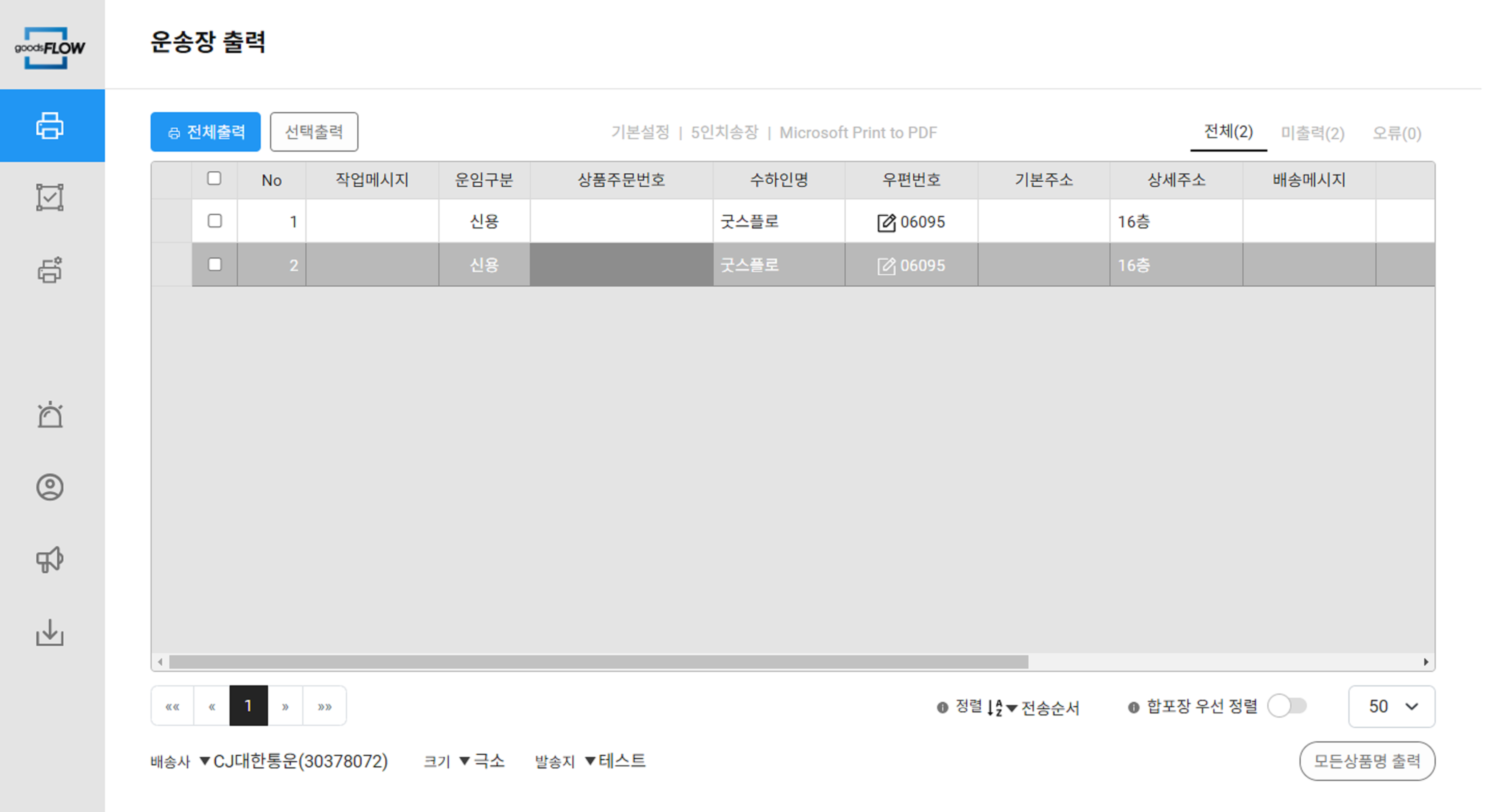Screen dimensions: 1497x812
Task: Toggle the 합포장 우선 정렬 switch
Action: click(1287, 706)
